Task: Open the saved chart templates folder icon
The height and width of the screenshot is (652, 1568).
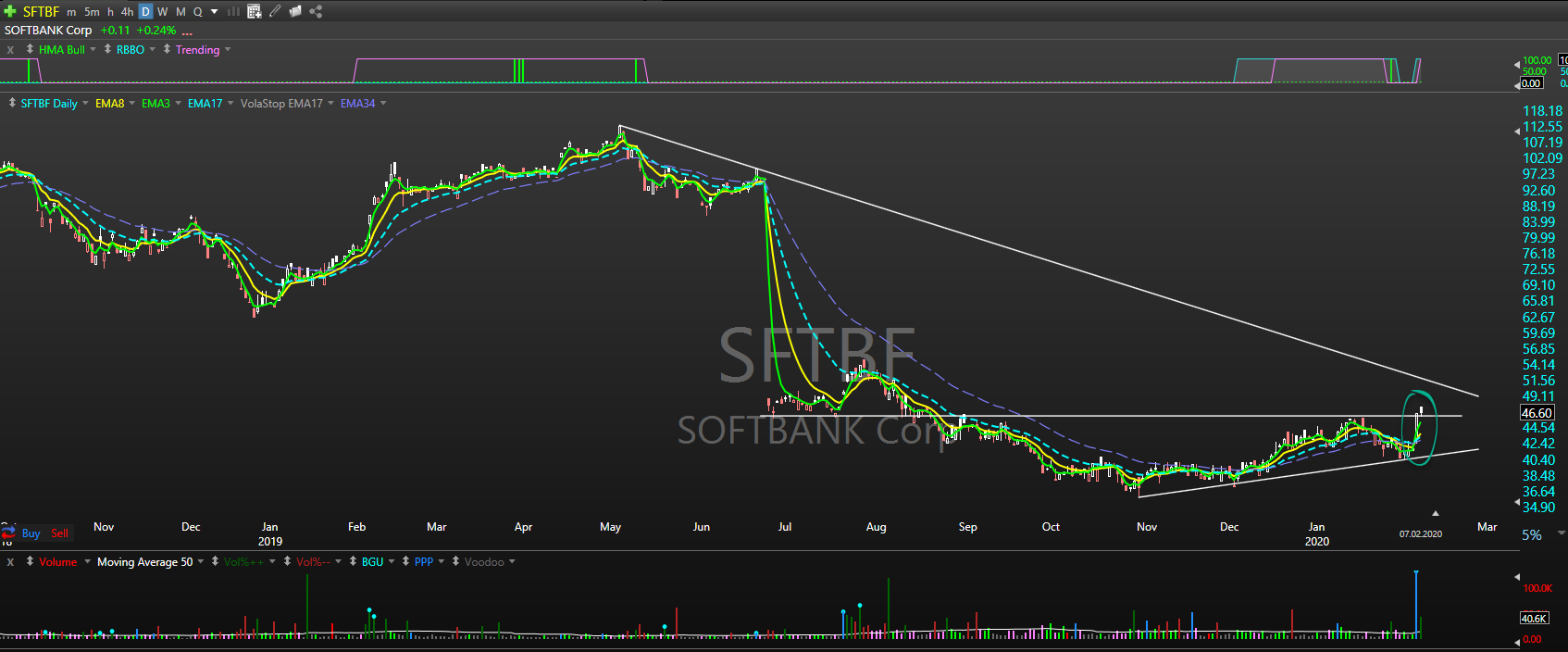Action: click(x=295, y=12)
